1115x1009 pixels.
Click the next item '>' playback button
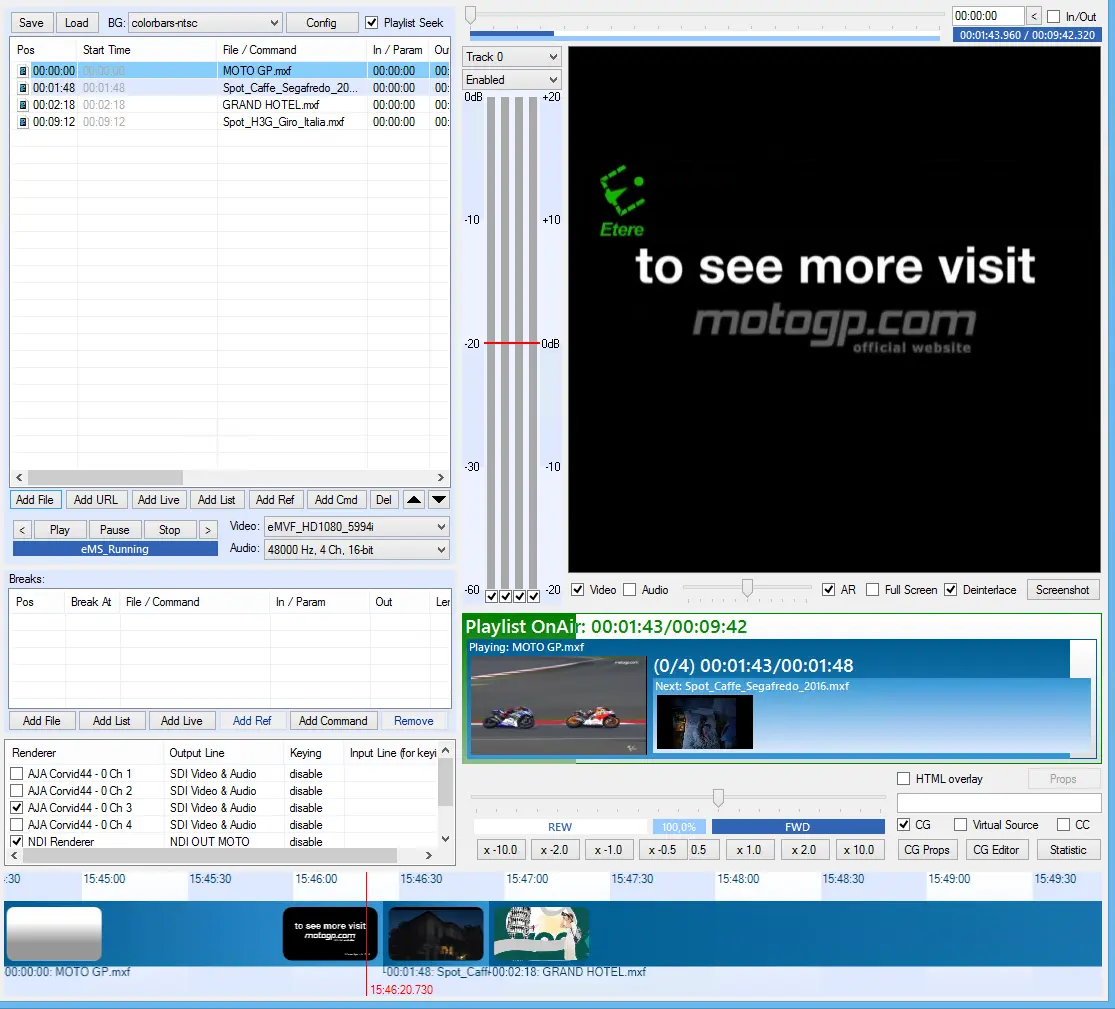pyautogui.click(x=208, y=530)
